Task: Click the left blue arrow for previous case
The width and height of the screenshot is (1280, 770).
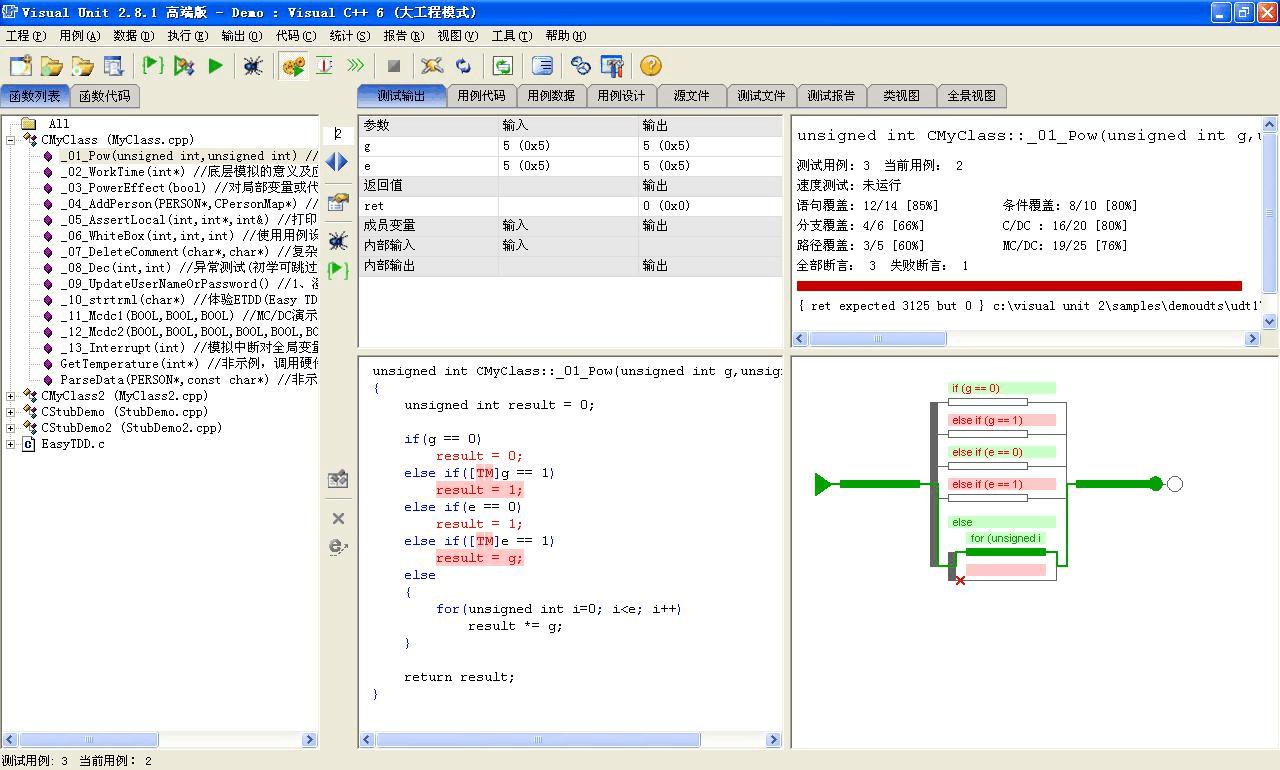Action: (331, 161)
